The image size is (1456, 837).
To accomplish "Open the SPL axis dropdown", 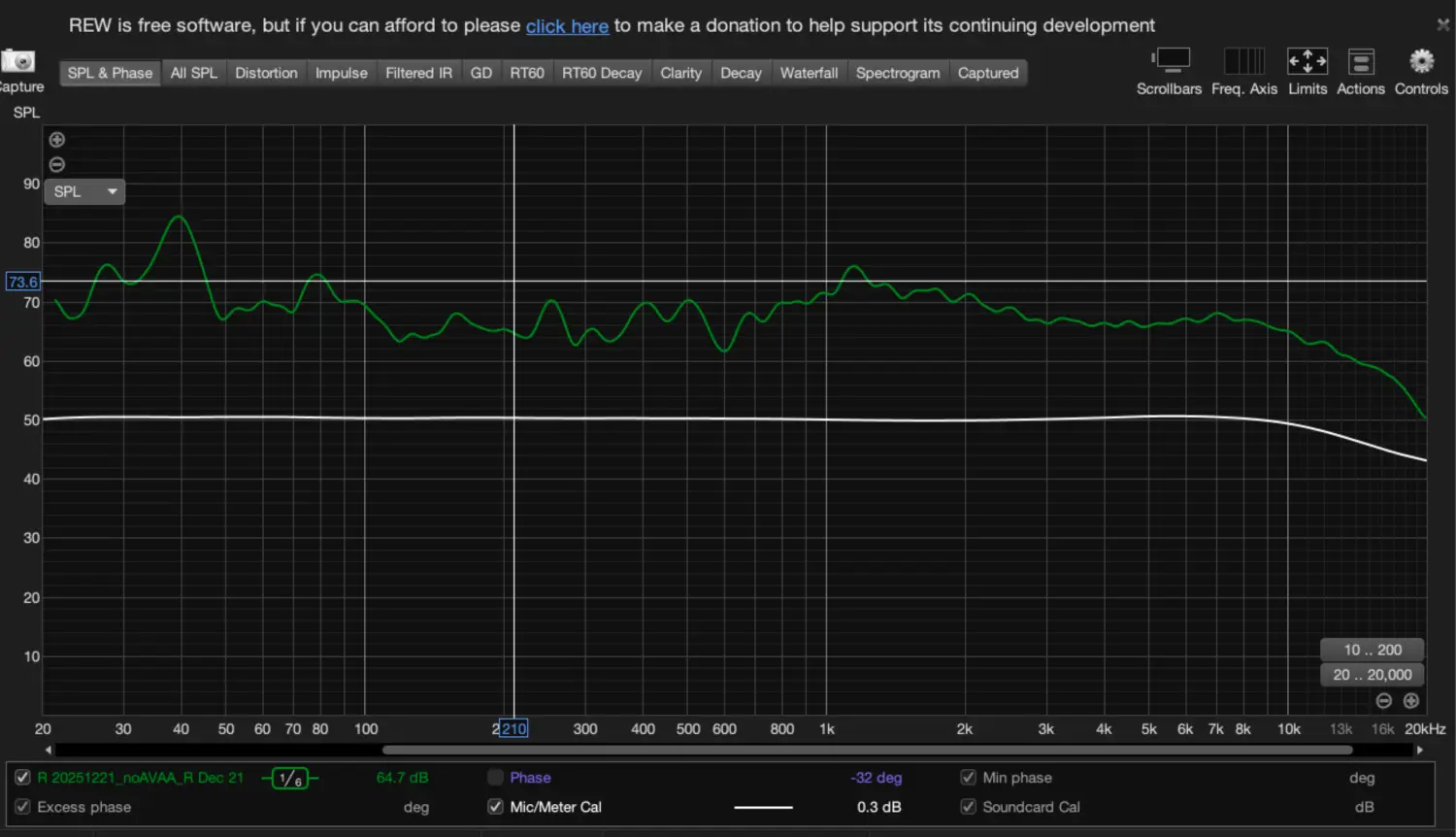I will point(84,192).
